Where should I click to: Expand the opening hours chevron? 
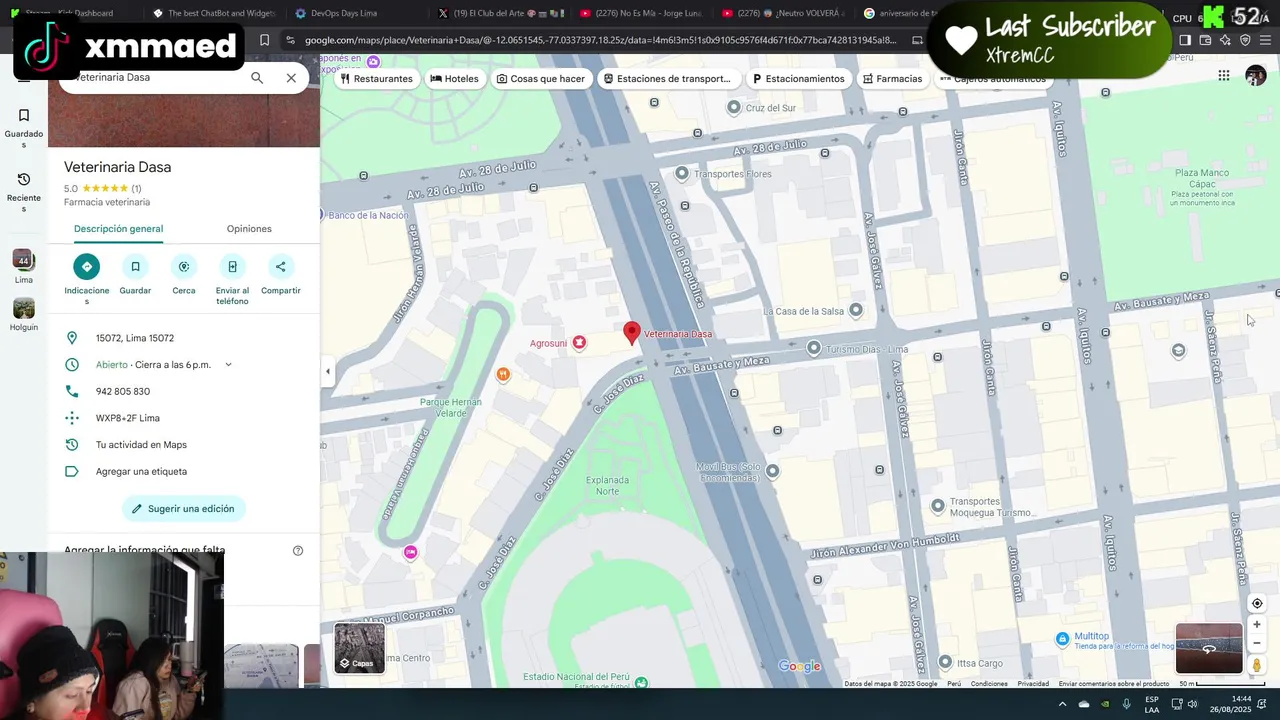(x=228, y=365)
